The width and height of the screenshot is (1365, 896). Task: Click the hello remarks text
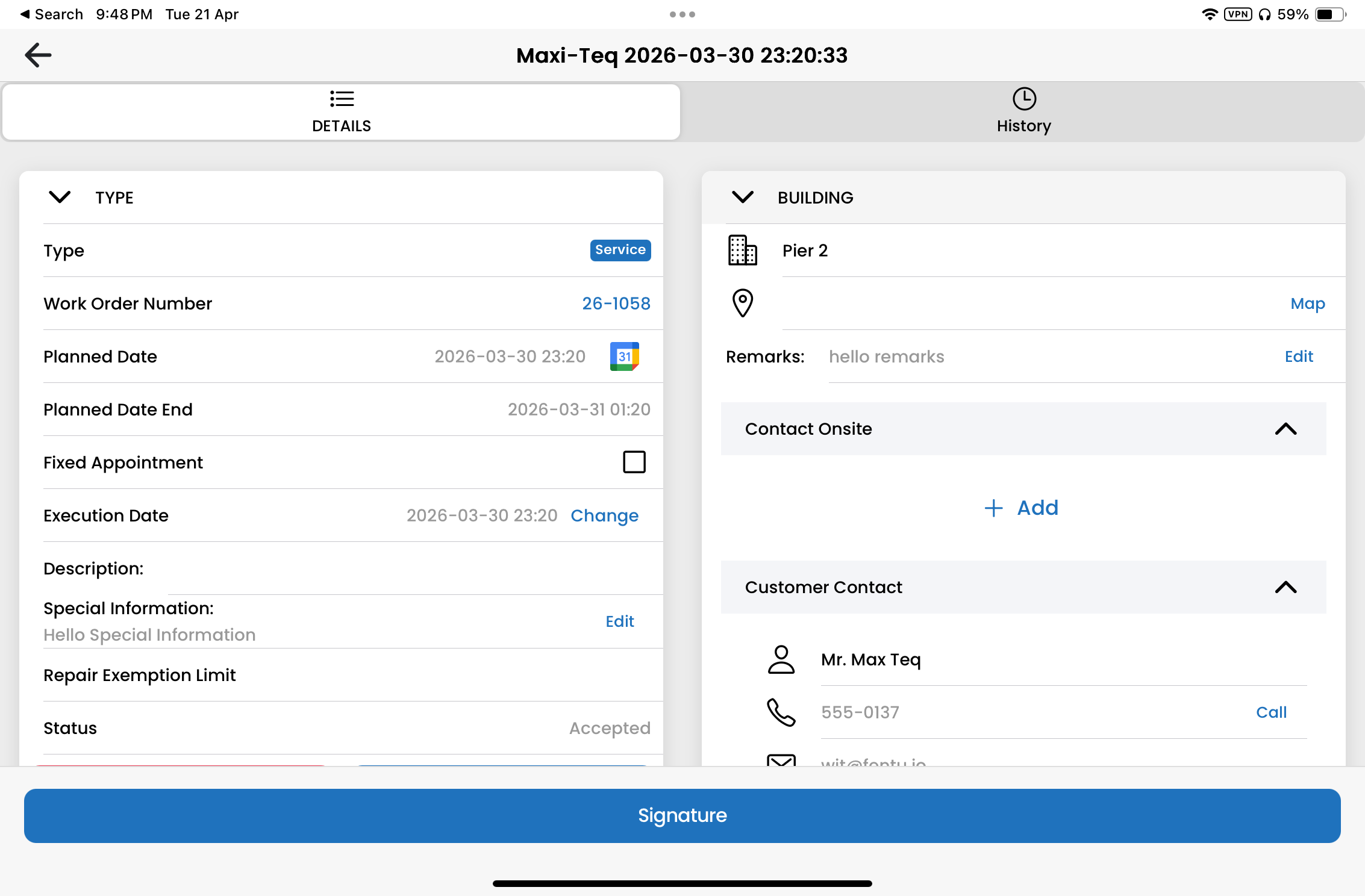click(886, 356)
